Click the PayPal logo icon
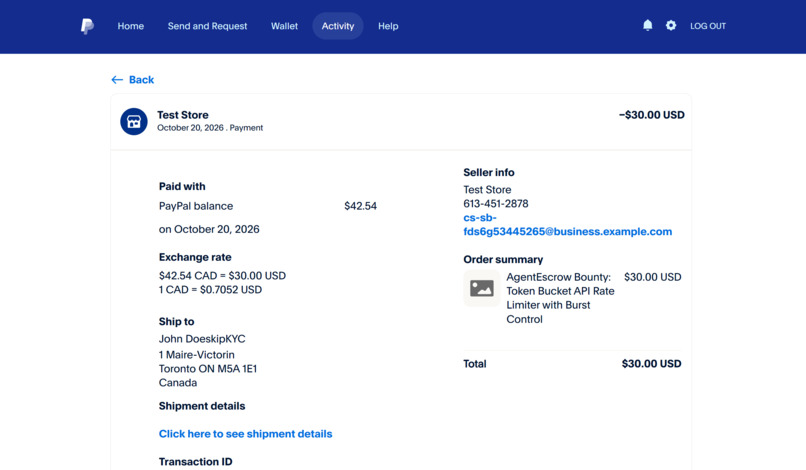806x470 pixels. [x=87, y=26]
